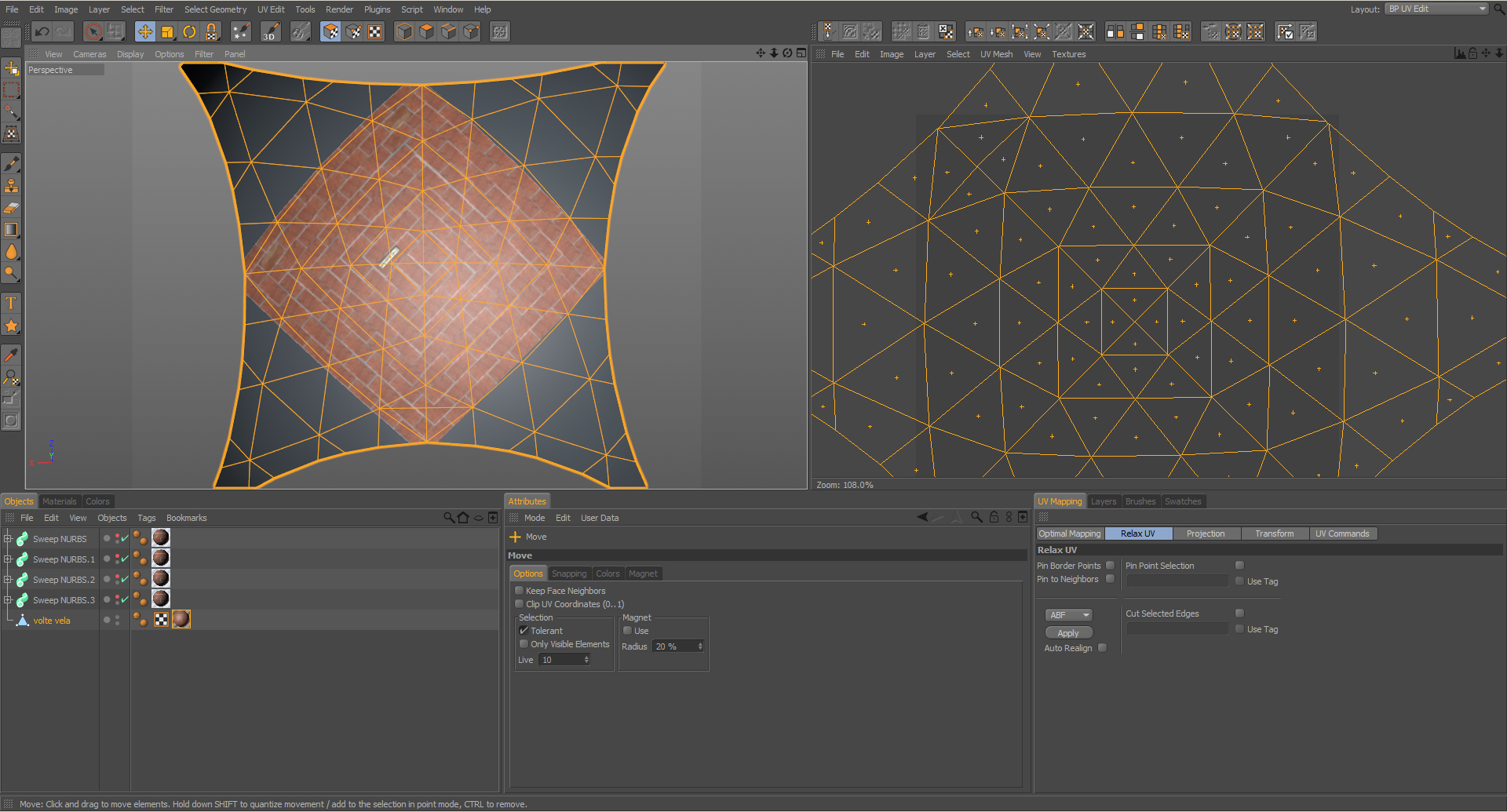1507x812 pixels.
Task: Select the volte vela object
Action: click(x=52, y=621)
